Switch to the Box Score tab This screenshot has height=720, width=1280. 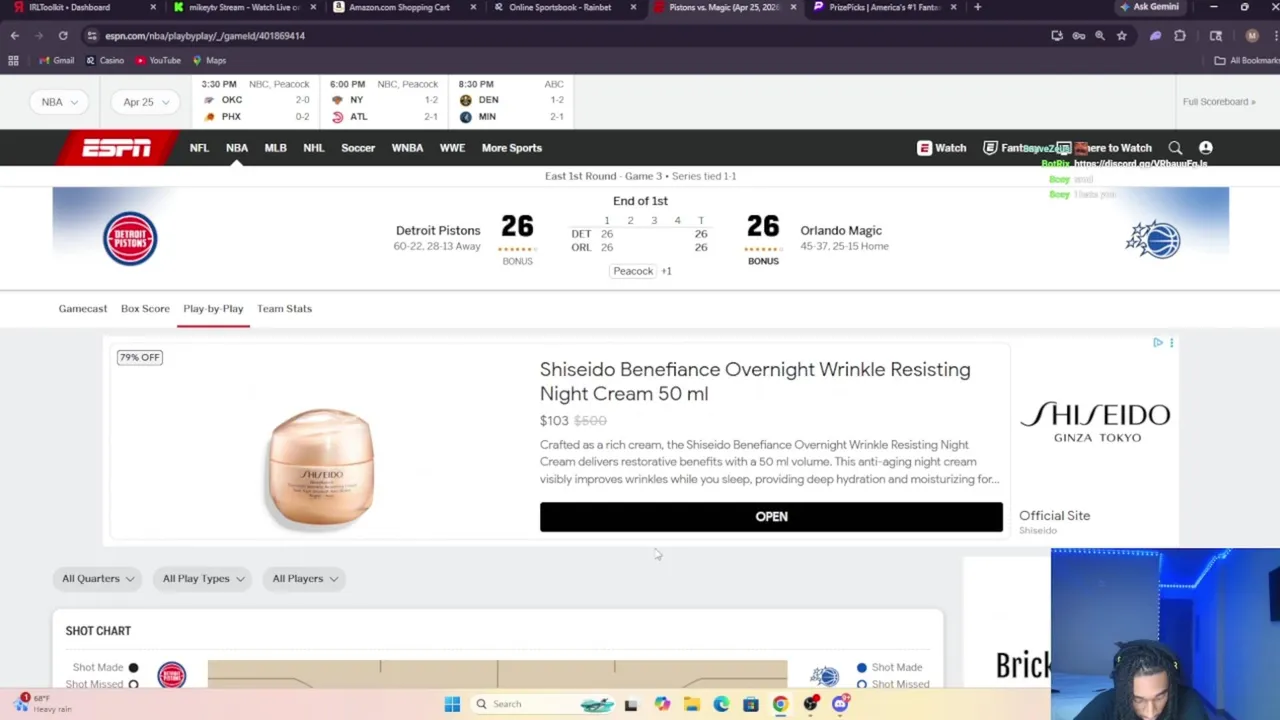[x=145, y=309]
